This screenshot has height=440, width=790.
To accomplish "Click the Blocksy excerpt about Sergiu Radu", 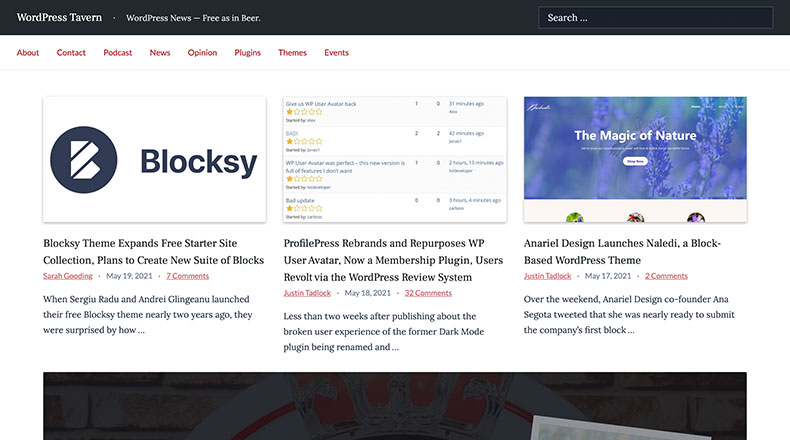I will coord(148,315).
